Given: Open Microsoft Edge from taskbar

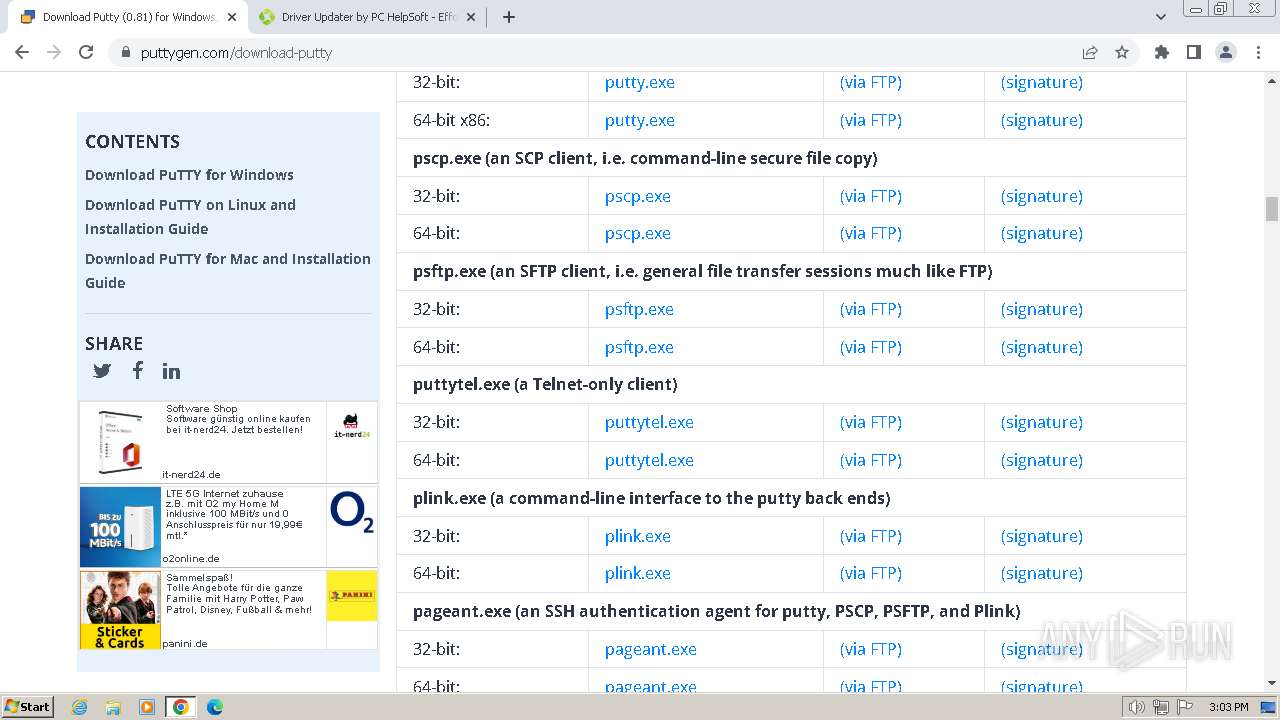Looking at the screenshot, I should [x=215, y=707].
